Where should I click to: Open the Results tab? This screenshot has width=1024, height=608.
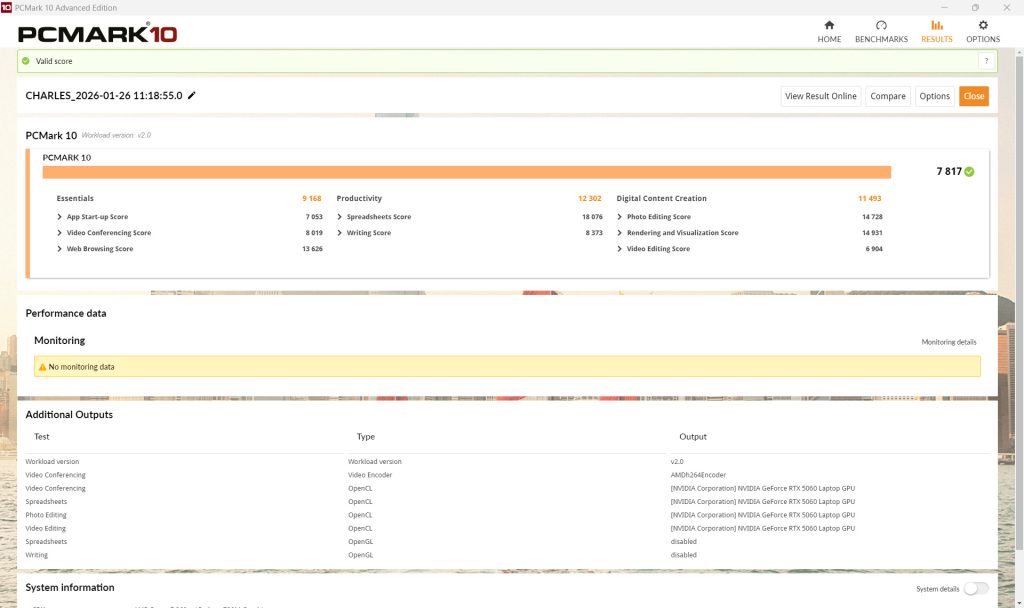pyautogui.click(x=936, y=31)
